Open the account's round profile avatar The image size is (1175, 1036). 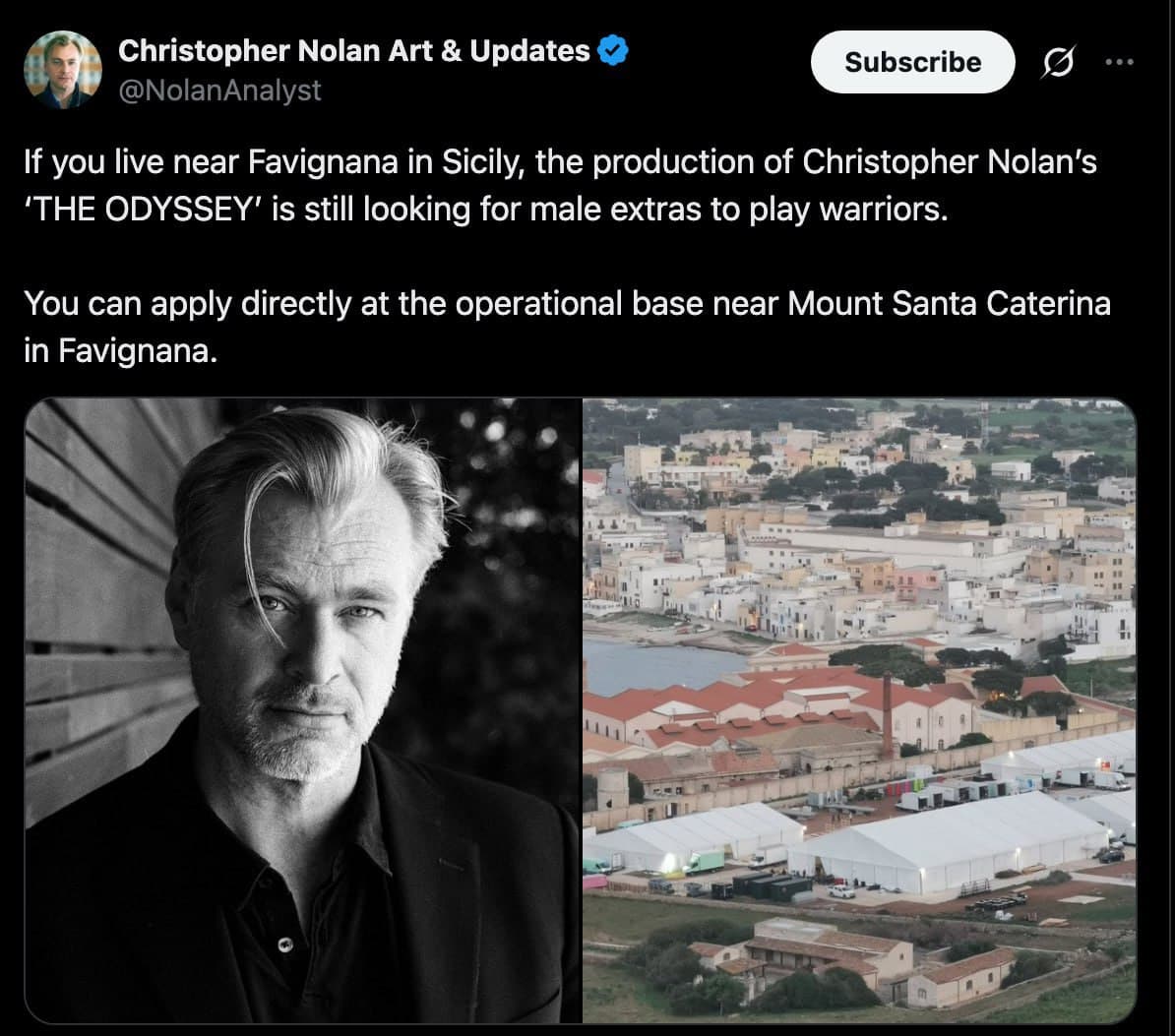63,70
